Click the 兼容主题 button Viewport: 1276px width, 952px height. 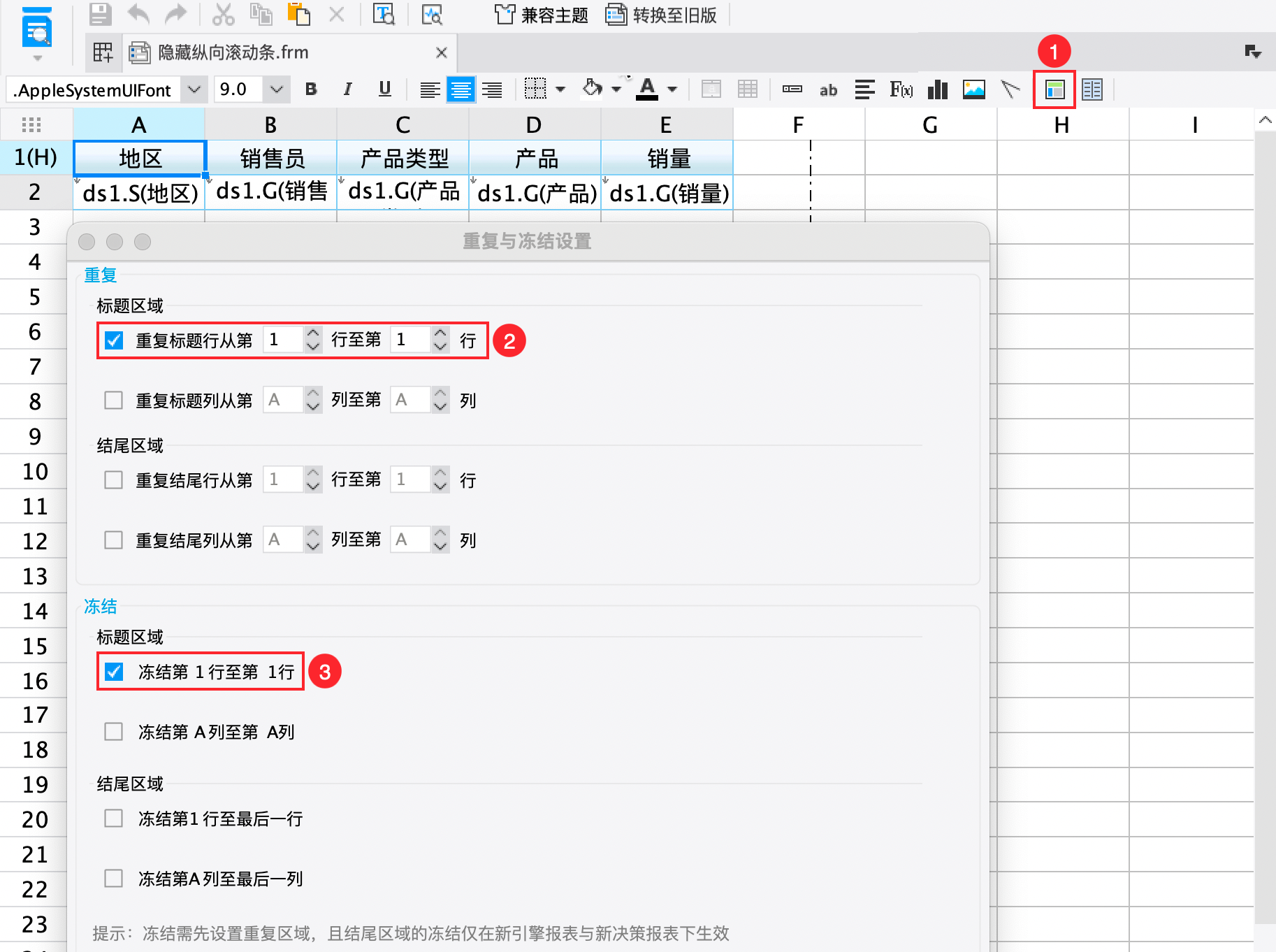(x=542, y=15)
